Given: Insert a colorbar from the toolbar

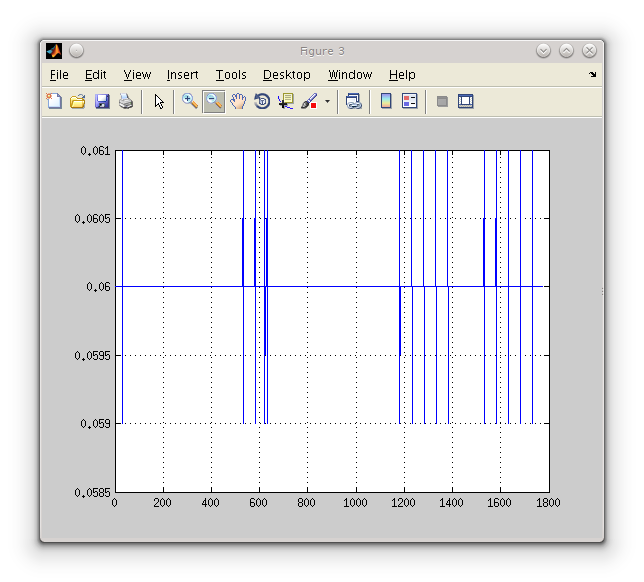Looking at the screenshot, I should tap(386, 101).
